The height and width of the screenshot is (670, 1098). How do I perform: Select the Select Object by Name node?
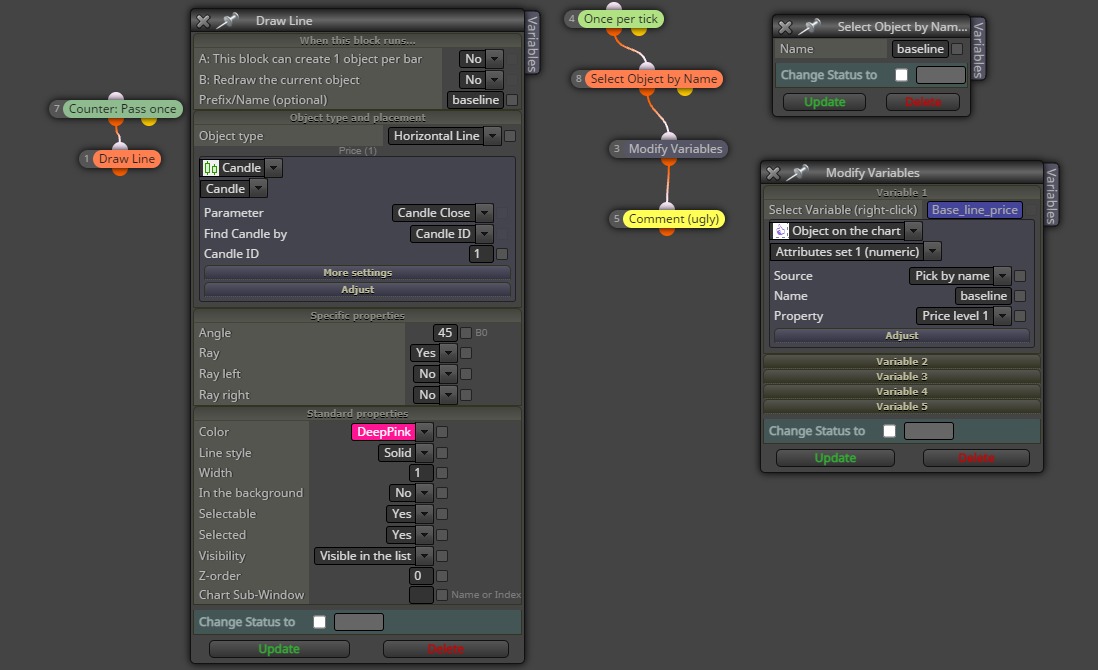pos(654,79)
